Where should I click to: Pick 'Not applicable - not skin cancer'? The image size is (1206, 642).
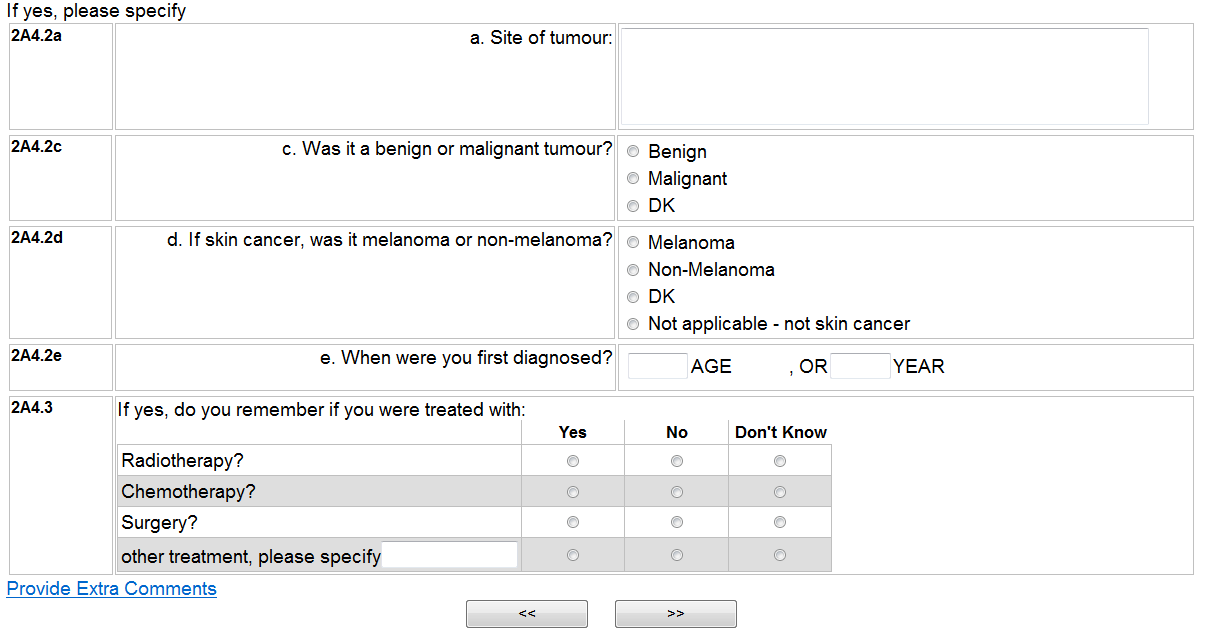633,324
